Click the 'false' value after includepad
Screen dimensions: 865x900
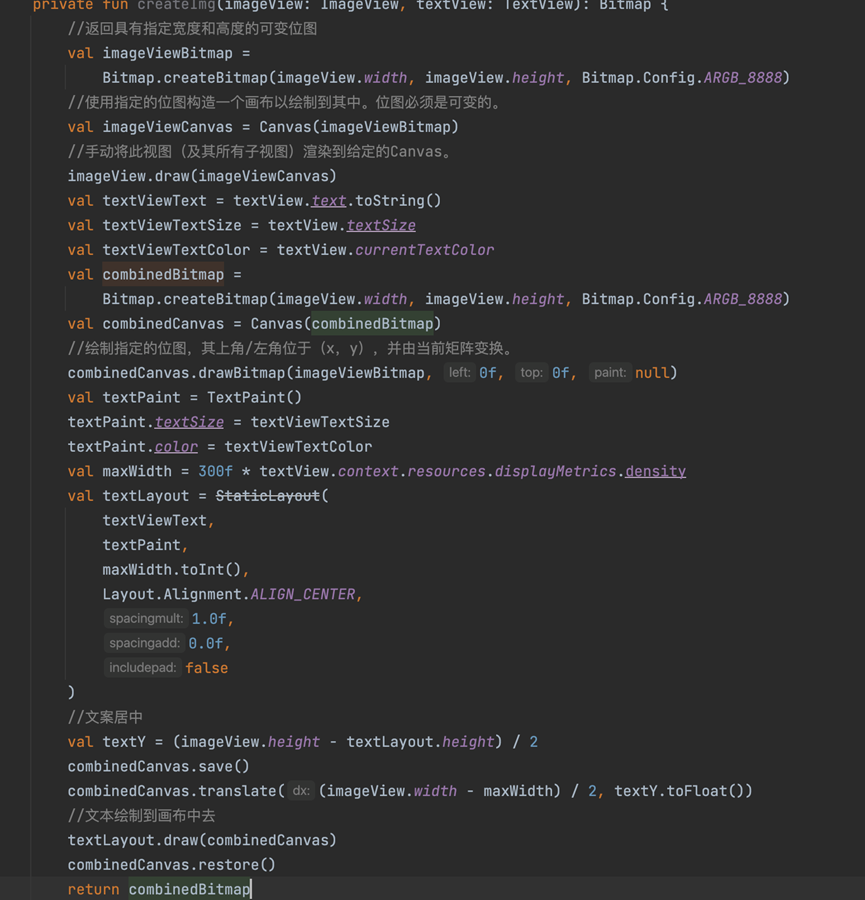click(207, 668)
